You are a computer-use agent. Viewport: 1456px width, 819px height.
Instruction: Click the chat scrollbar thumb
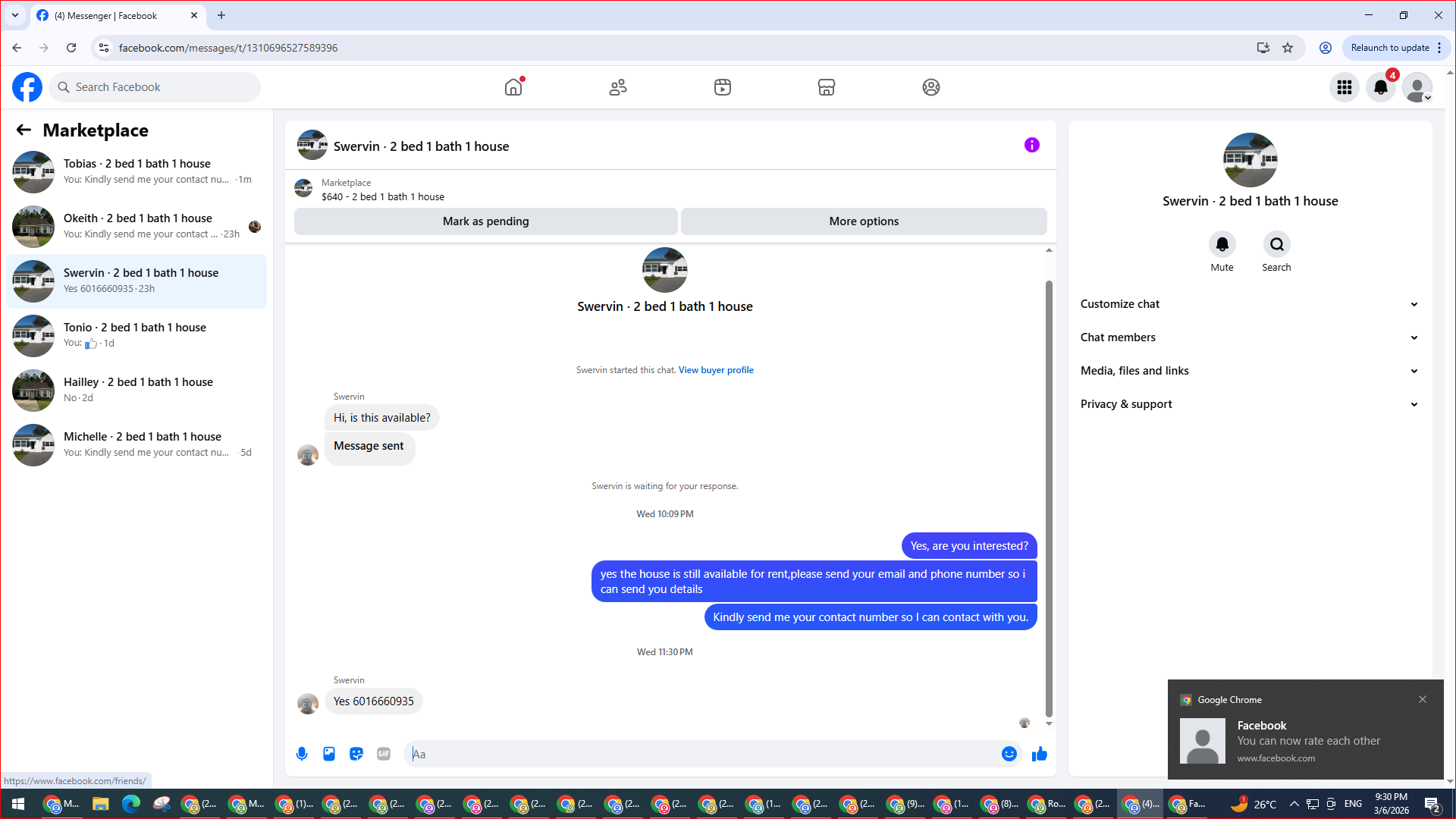(x=1049, y=497)
